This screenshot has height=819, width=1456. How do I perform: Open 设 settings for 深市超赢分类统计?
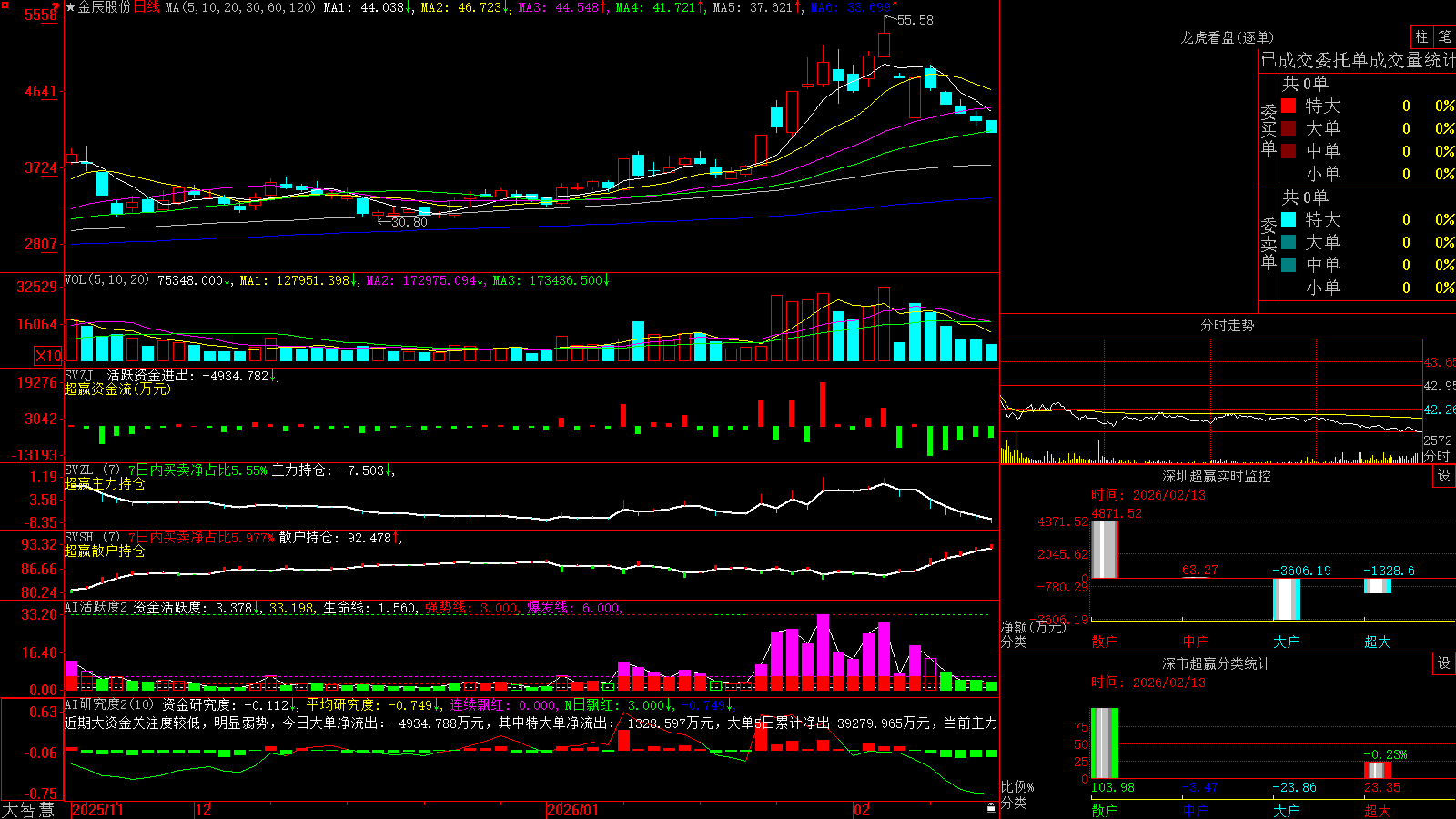1444,663
